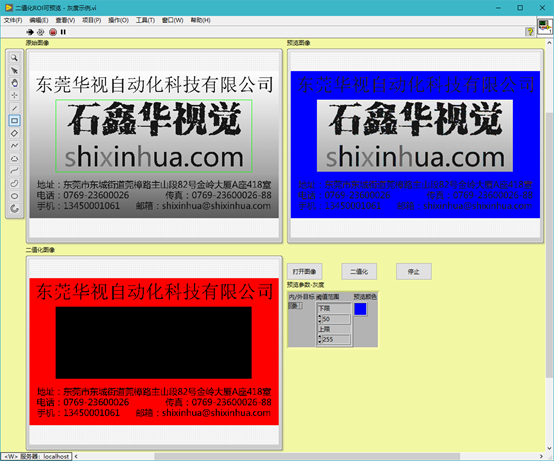
Task: Select the Annulus ROI tool
Action: click(x=14, y=209)
